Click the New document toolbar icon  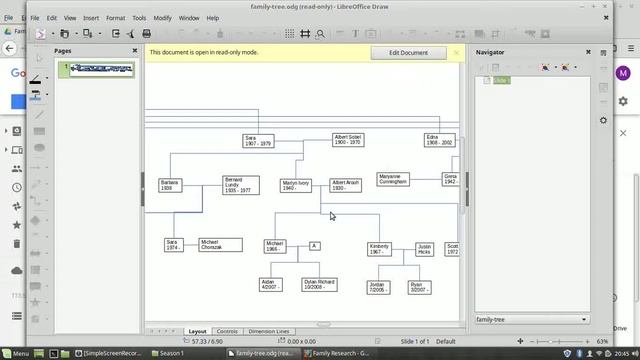pyautogui.click(x=40, y=34)
